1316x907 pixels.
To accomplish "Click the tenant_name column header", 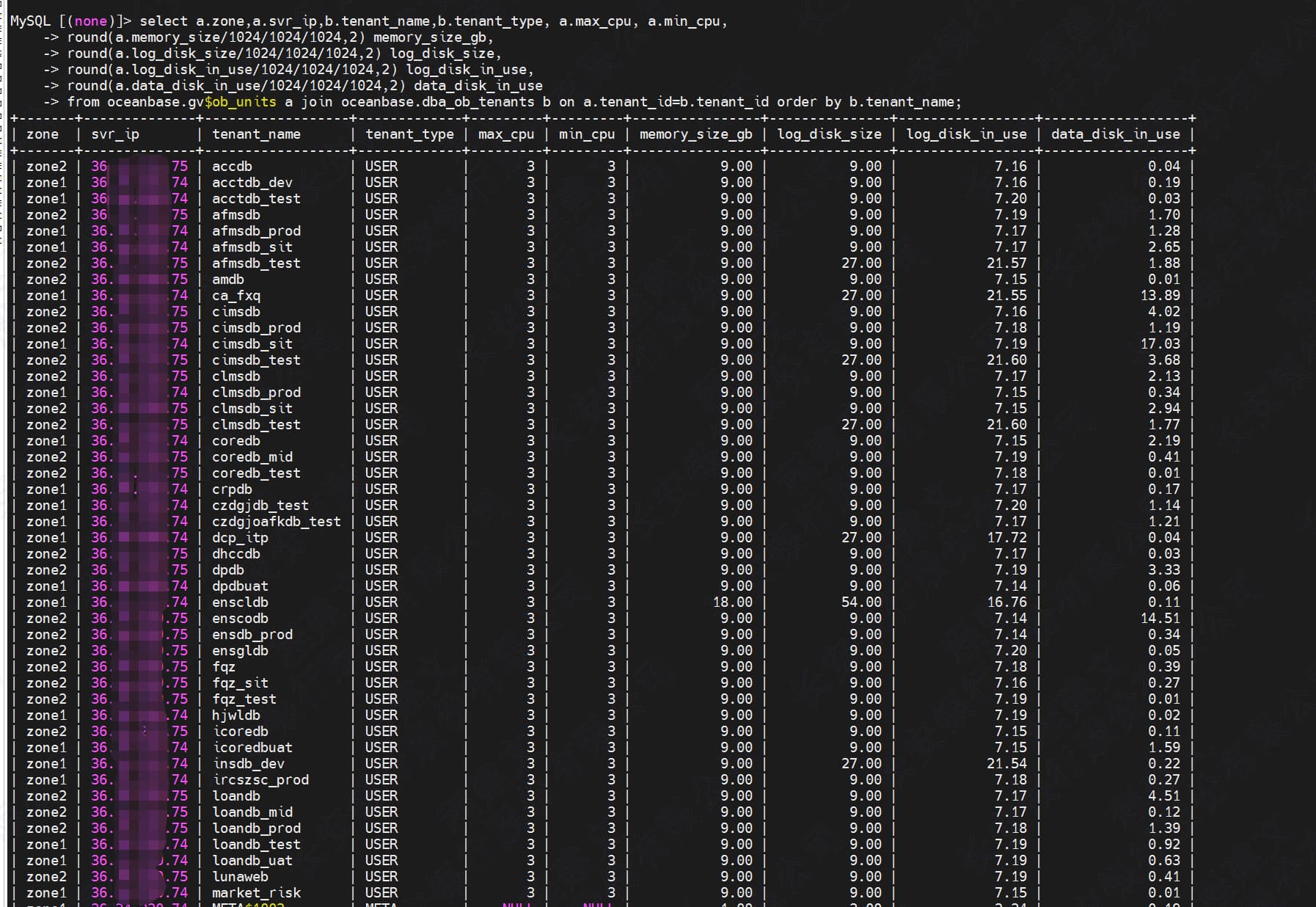I will click(x=256, y=134).
